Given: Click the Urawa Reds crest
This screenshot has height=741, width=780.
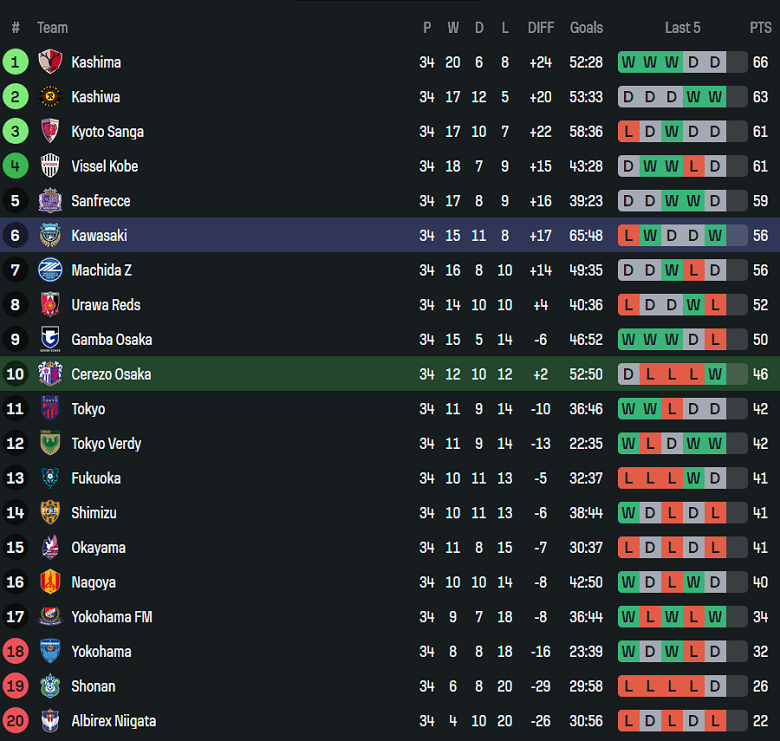Looking at the screenshot, I should point(50,305).
